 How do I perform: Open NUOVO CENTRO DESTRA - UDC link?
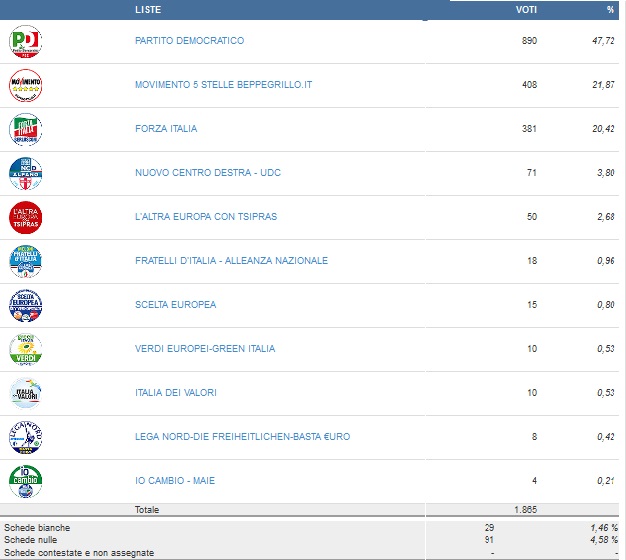[x=208, y=172]
